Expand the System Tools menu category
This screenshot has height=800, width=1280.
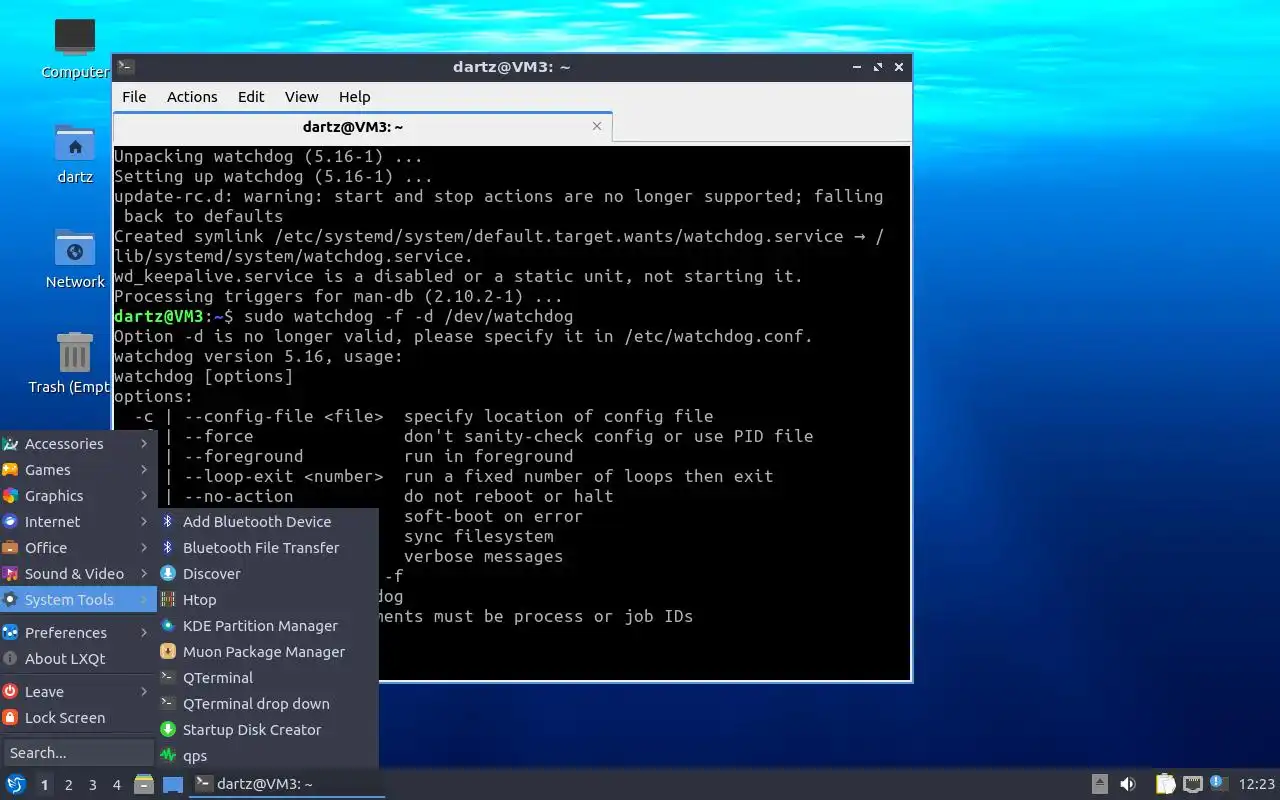[77, 600]
